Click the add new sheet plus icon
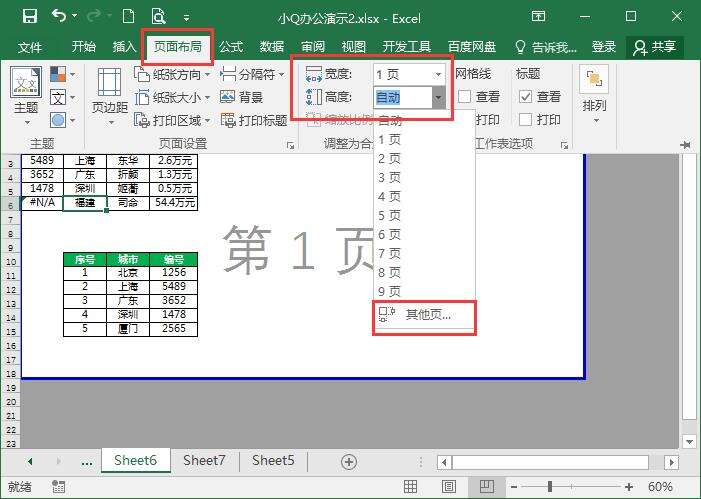701x499 pixels. click(x=349, y=461)
